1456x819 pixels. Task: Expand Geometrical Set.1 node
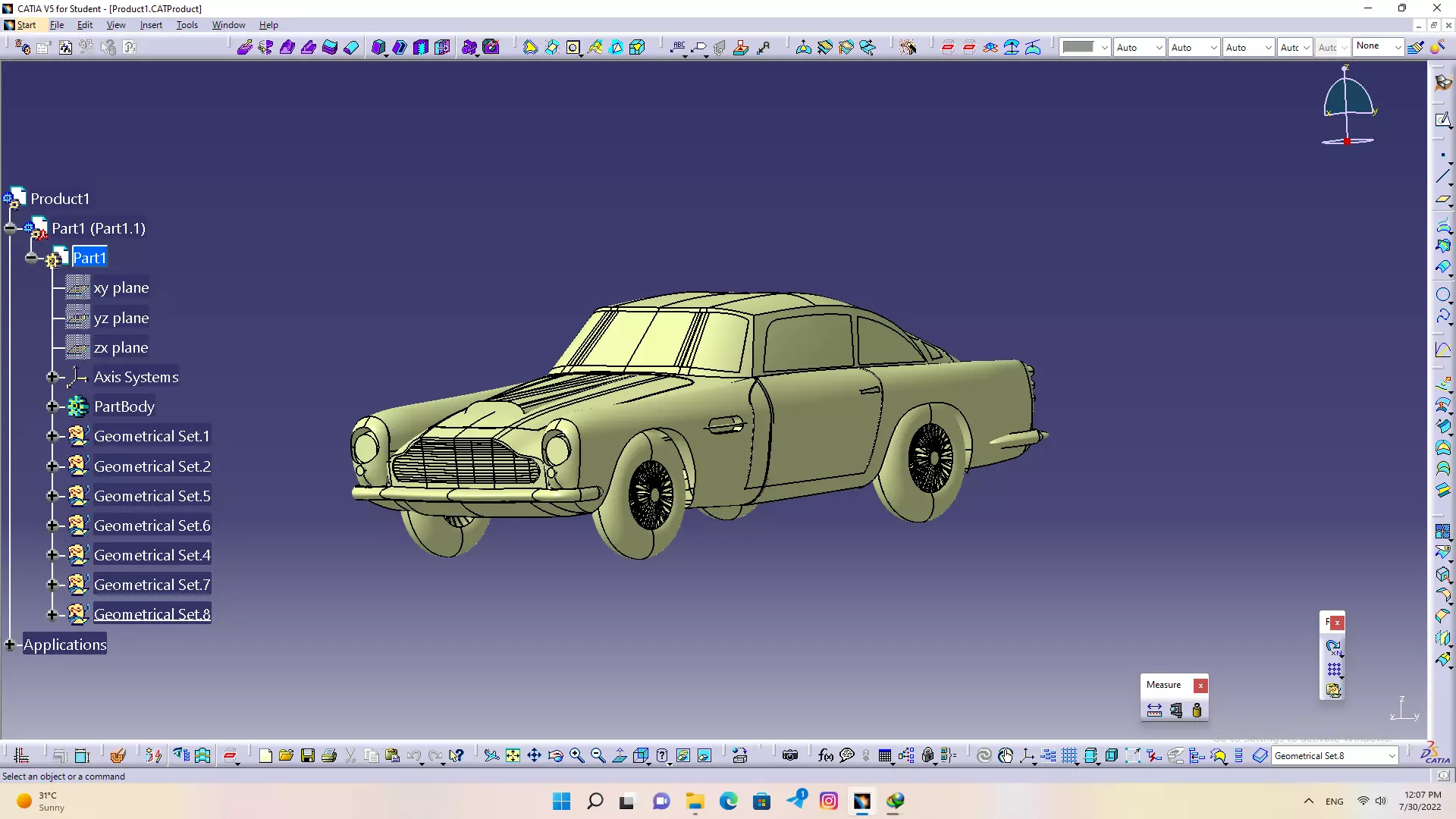coord(52,436)
